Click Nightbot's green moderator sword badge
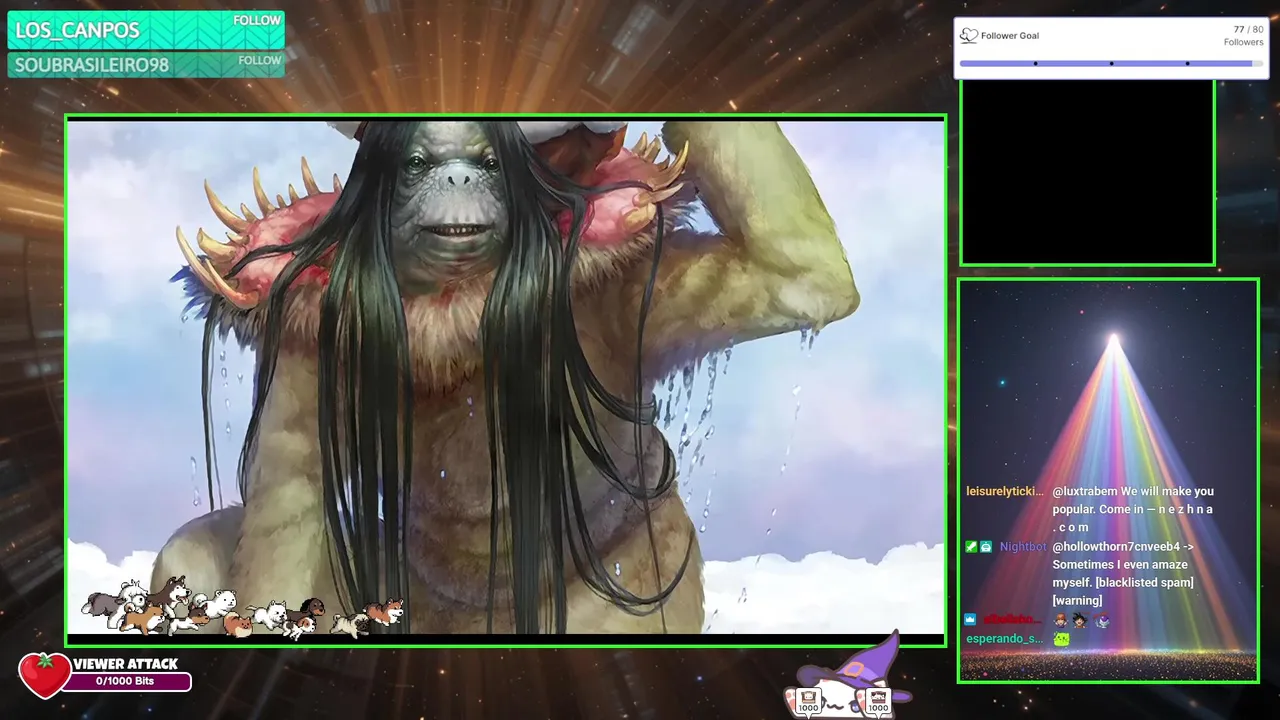1280x720 pixels. [x=971, y=547]
